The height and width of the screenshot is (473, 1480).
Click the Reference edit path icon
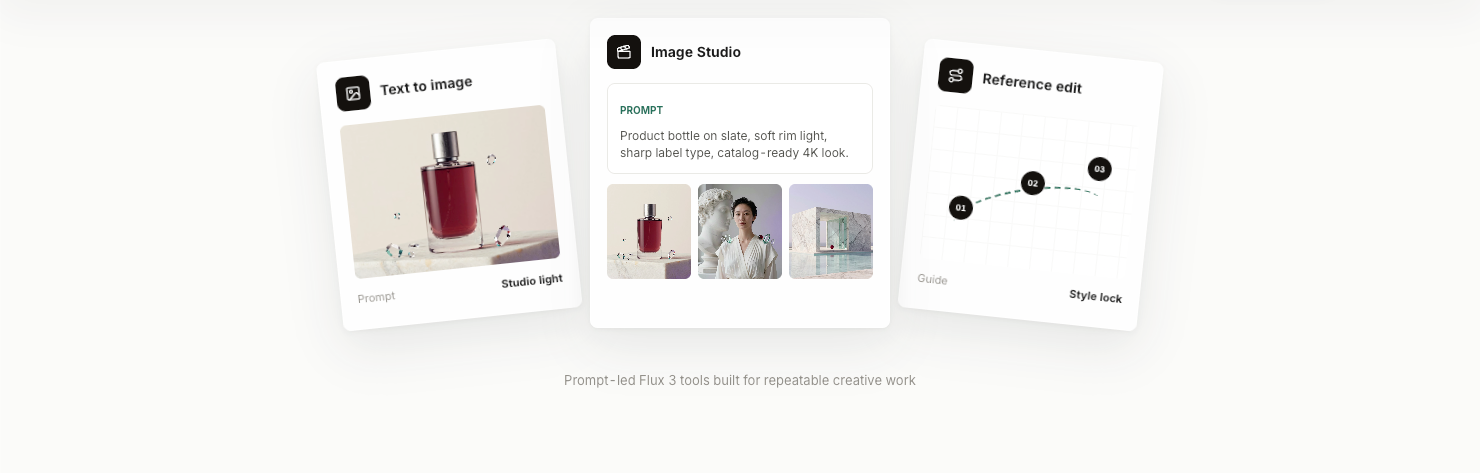pyautogui.click(x=956, y=76)
